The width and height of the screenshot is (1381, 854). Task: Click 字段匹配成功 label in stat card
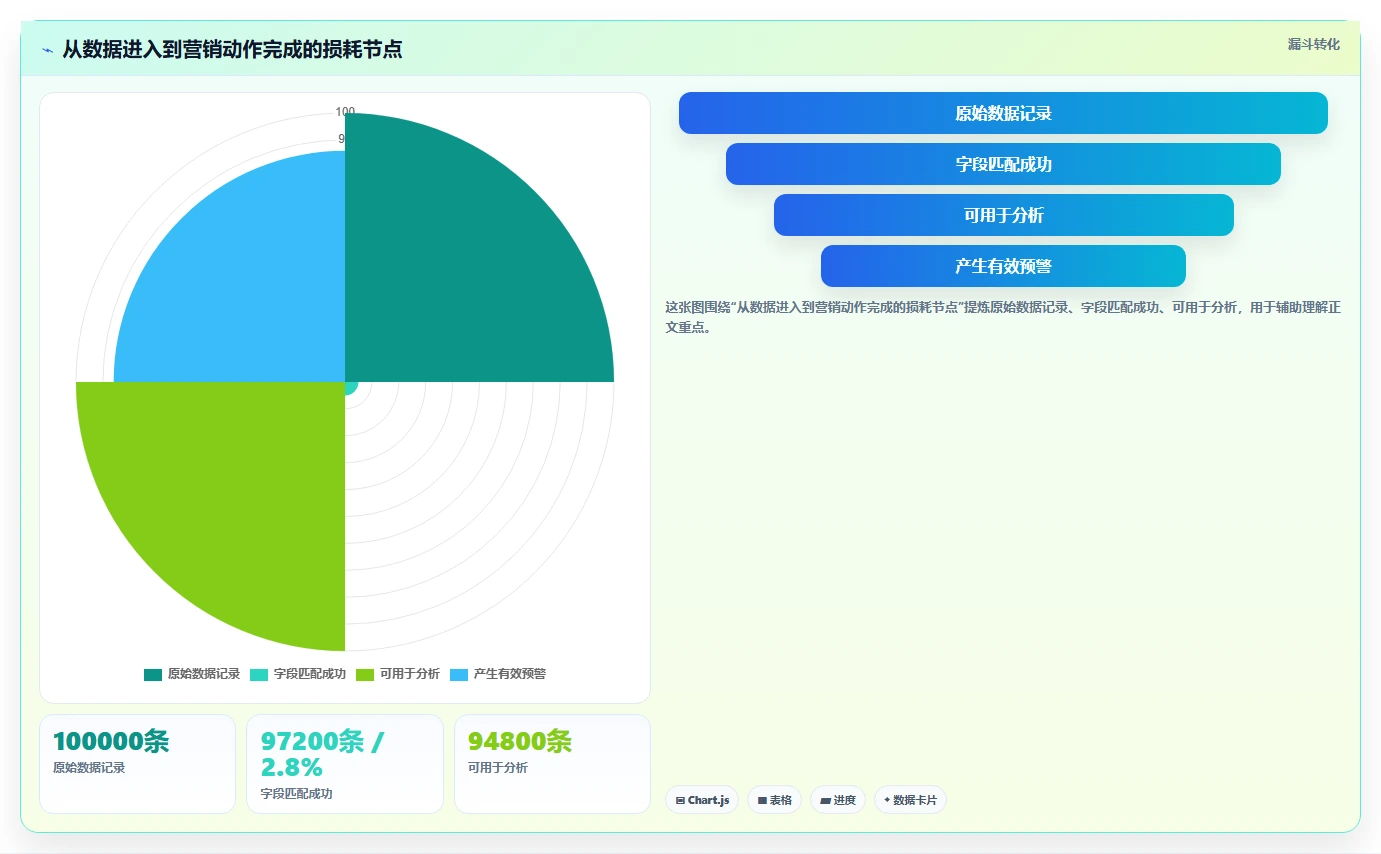point(296,794)
